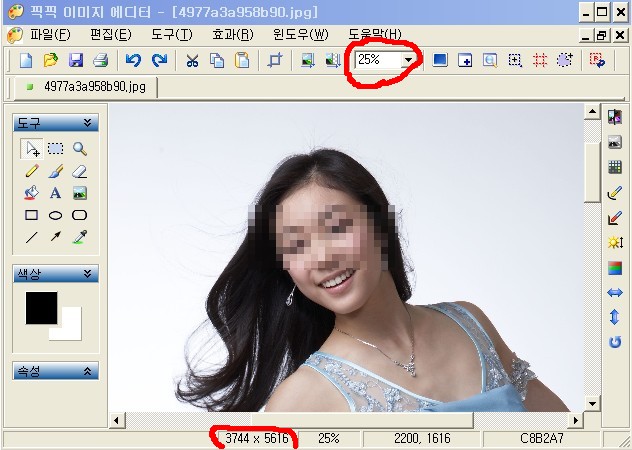The width and height of the screenshot is (632, 450).
Task: Open the 파일(F) menu
Action: click(50, 35)
